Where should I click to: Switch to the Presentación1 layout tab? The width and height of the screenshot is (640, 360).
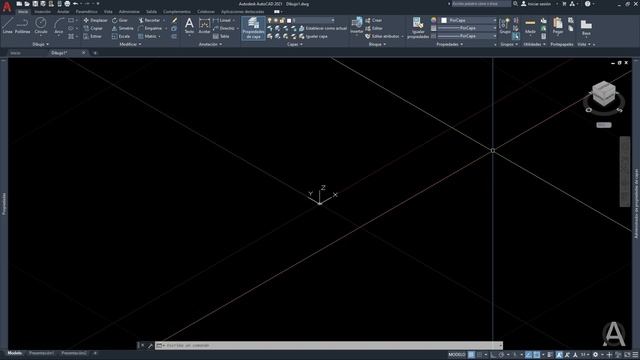(41, 353)
